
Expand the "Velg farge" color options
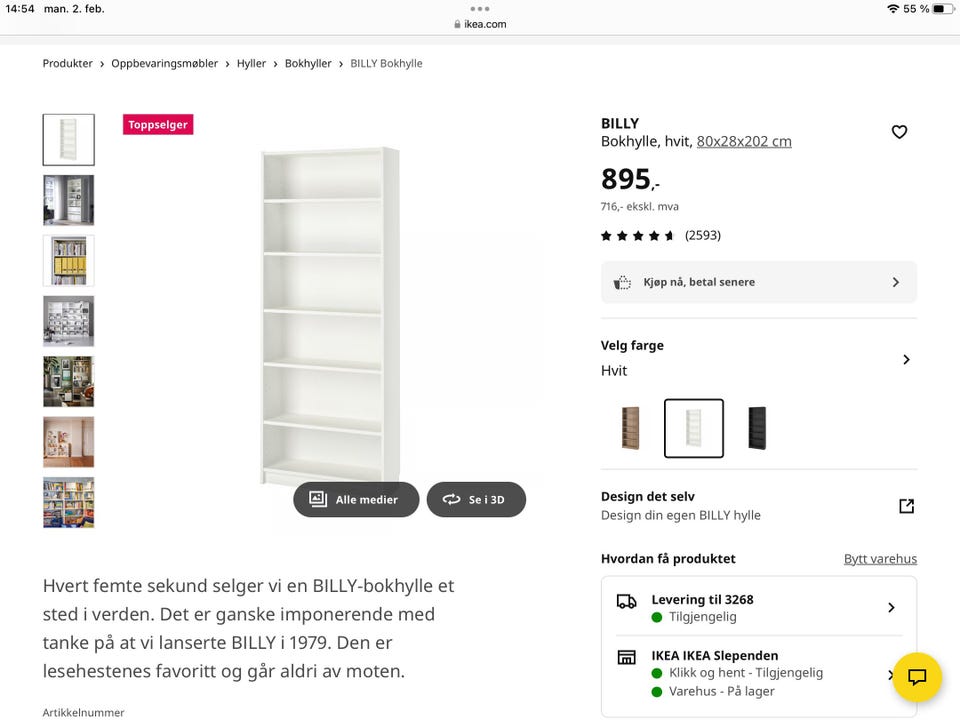click(x=906, y=359)
